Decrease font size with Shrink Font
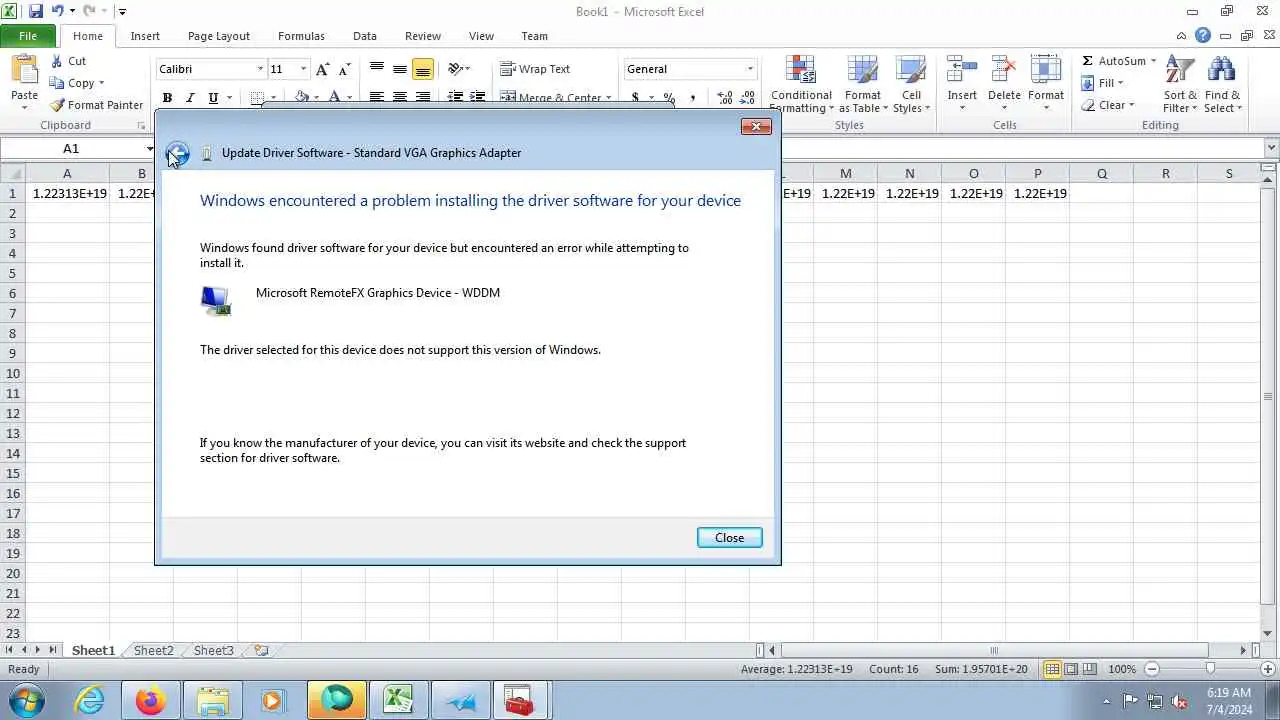This screenshot has width=1280, height=720. [344, 69]
